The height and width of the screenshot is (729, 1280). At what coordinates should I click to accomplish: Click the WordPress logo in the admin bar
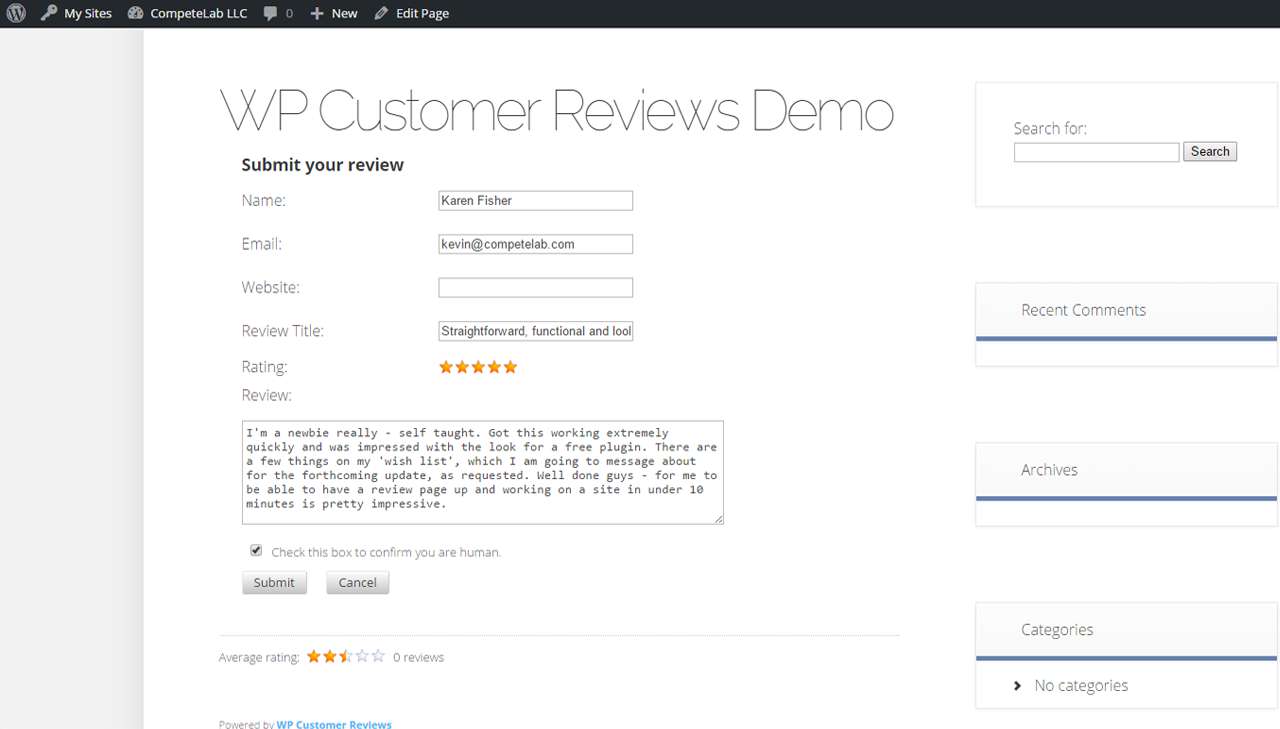[15, 13]
